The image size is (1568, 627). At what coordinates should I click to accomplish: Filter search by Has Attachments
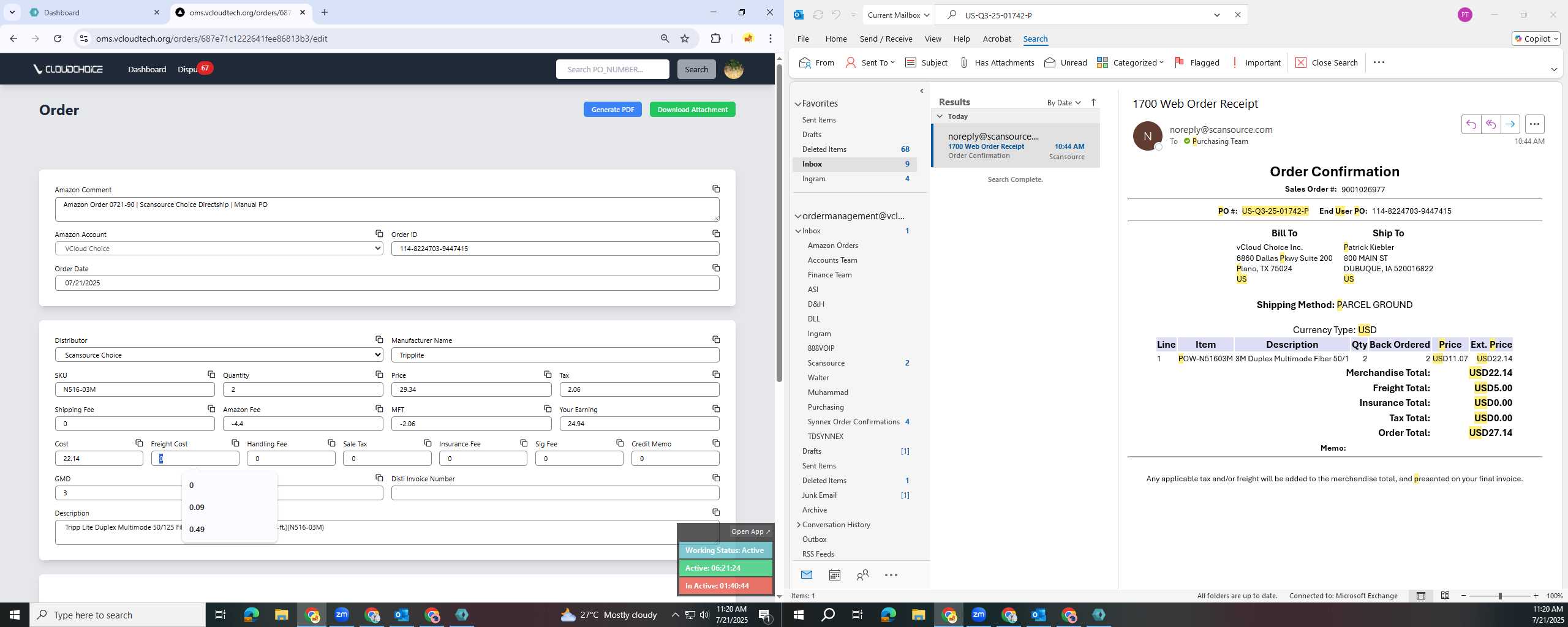996,62
